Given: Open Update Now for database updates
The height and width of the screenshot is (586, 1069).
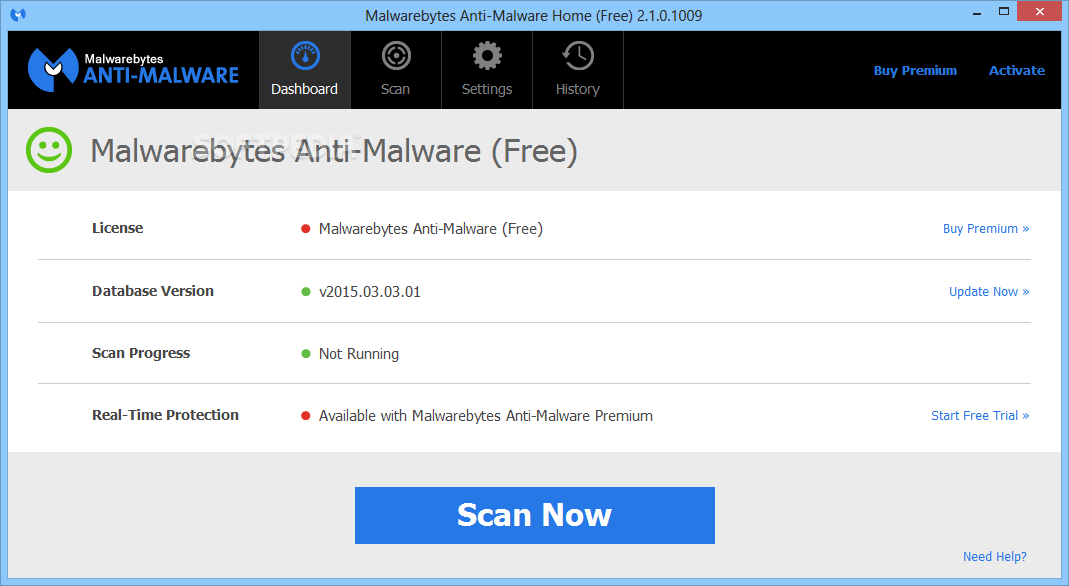Looking at the screenshot, I should [x=988, y=291].
